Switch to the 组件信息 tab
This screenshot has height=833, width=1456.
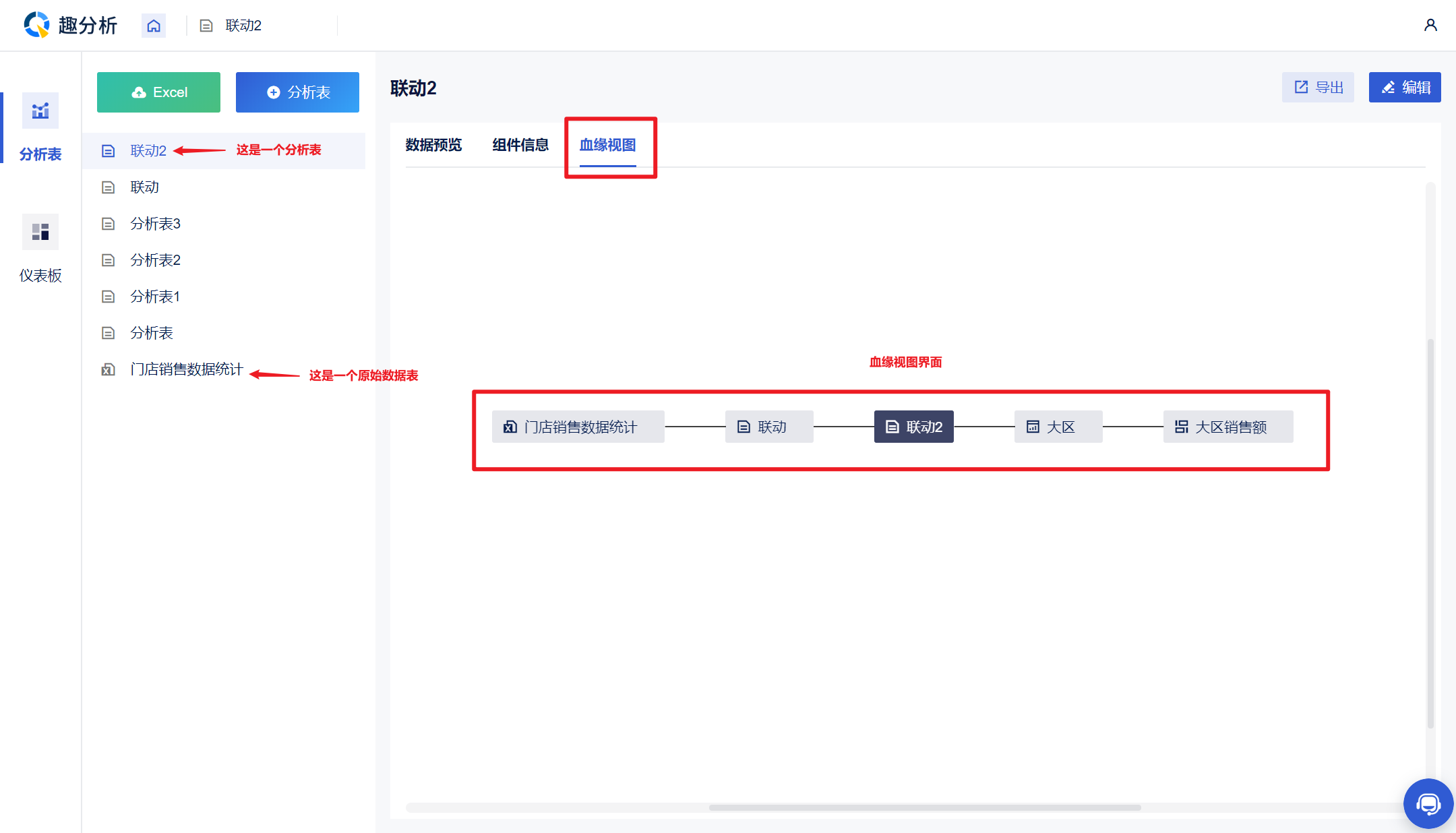pyautogui.click(x=520, y=145)
